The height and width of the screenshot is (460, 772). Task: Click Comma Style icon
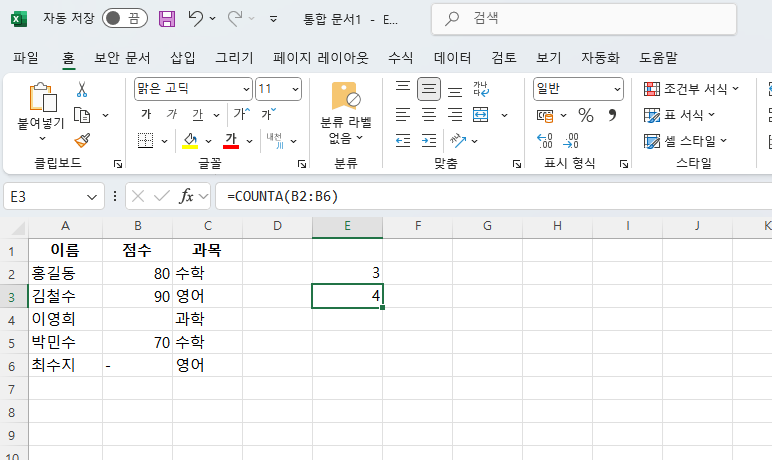tap(612, 115)
